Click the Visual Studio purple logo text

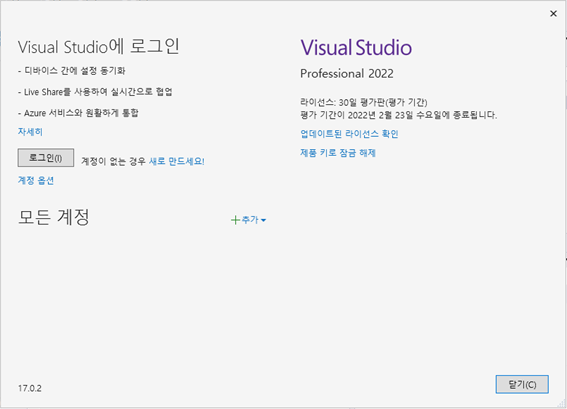coord(356,47)
